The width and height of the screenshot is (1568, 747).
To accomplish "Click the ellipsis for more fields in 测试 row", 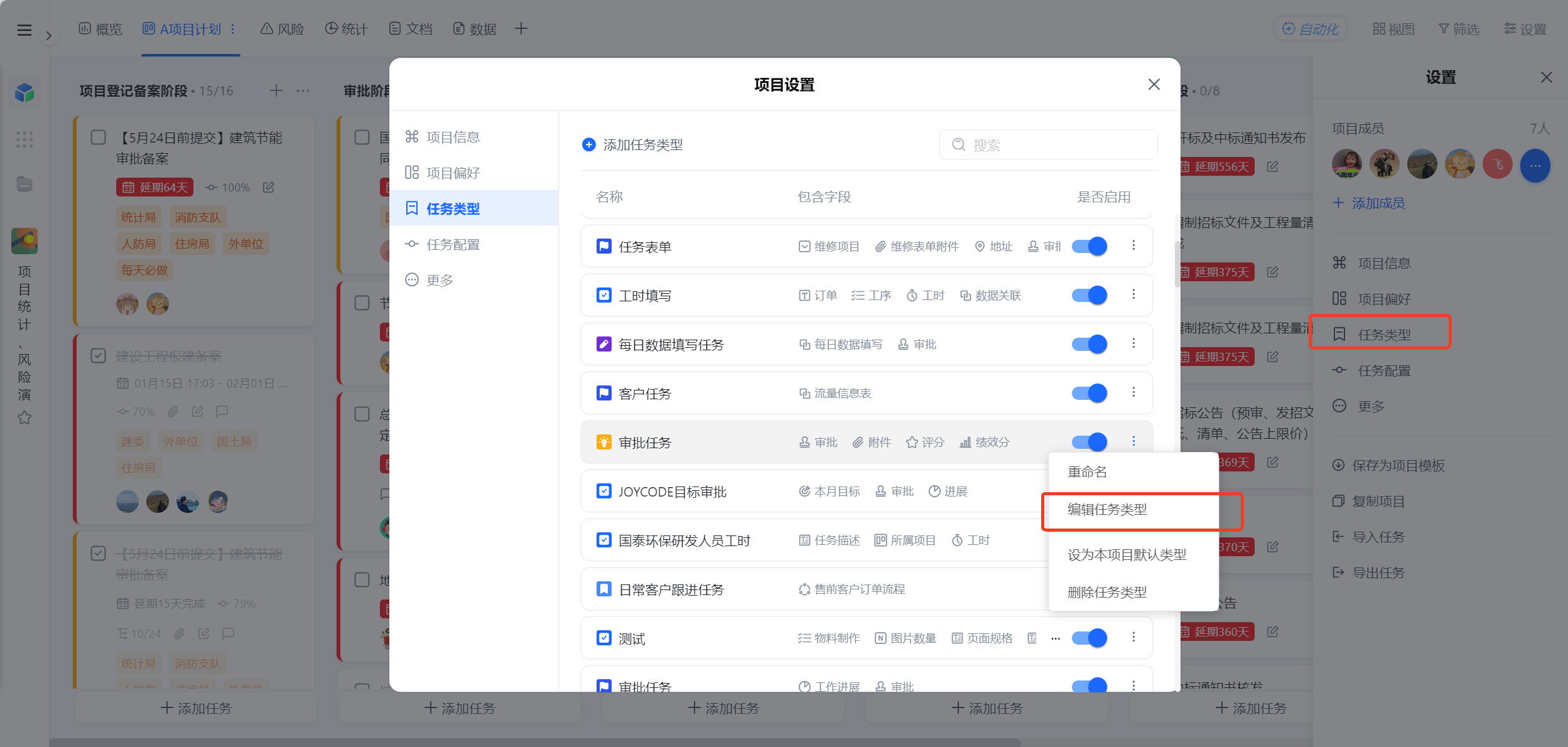I will (x=1056, y=638).
